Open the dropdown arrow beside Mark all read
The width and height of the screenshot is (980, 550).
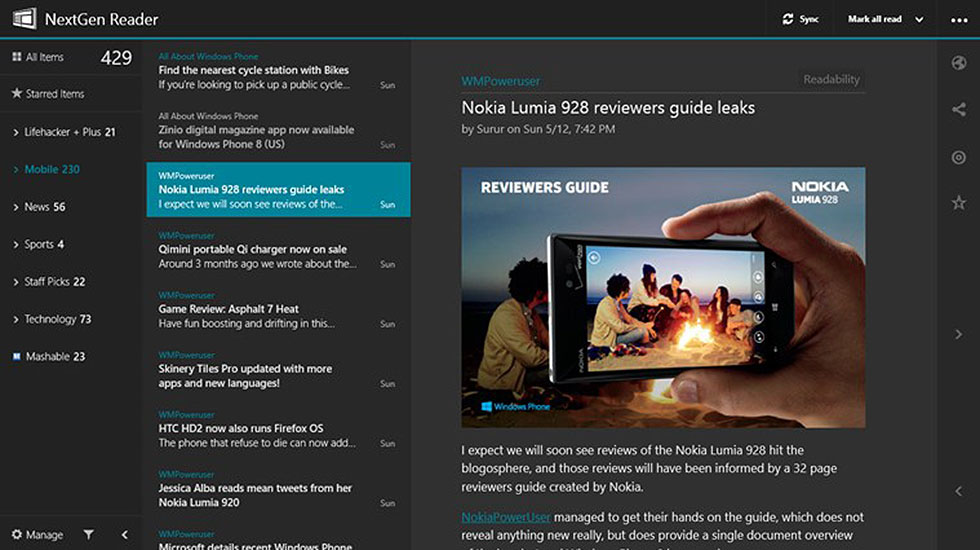point(919,19)
